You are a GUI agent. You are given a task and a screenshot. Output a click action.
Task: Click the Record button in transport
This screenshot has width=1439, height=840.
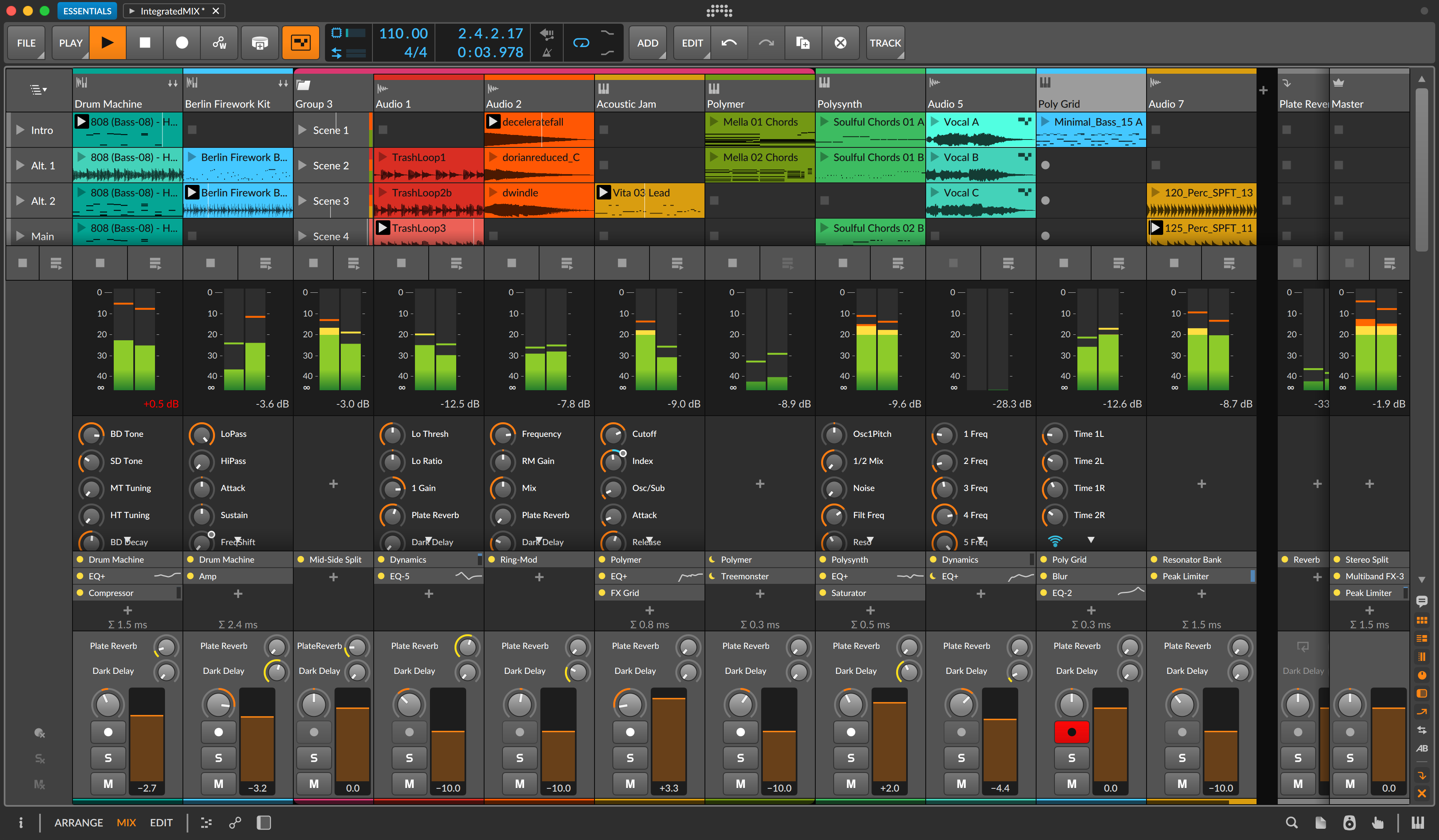pos(180,43)
